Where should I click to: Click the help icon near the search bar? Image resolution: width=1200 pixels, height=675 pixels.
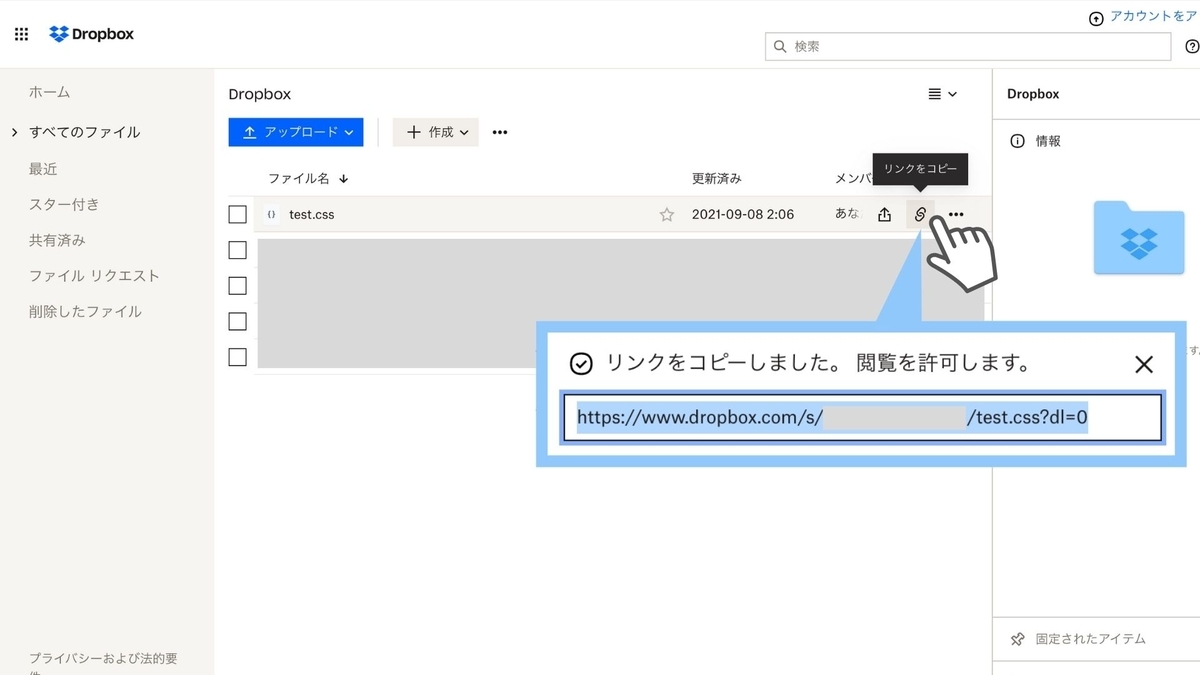[1191, 46]
